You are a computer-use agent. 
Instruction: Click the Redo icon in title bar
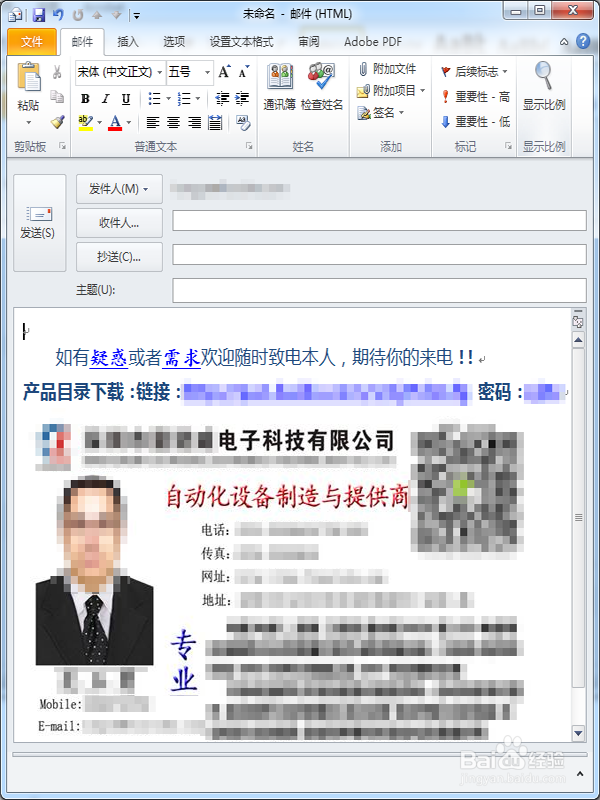(78, 15)
